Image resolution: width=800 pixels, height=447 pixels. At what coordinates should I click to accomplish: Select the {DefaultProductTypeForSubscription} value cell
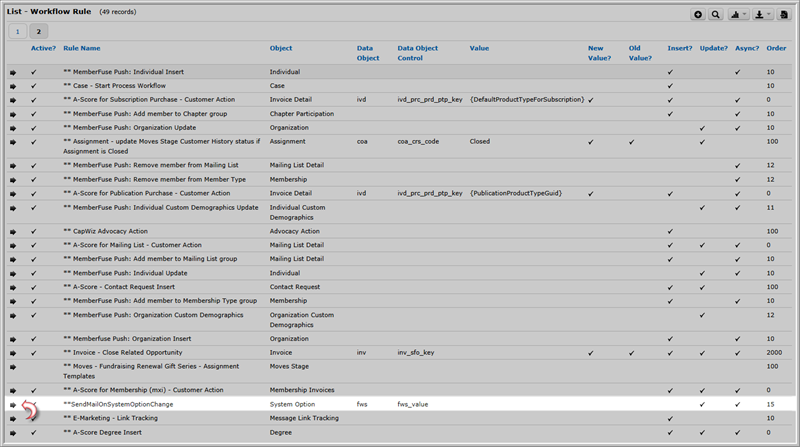(x=527, y=100)
